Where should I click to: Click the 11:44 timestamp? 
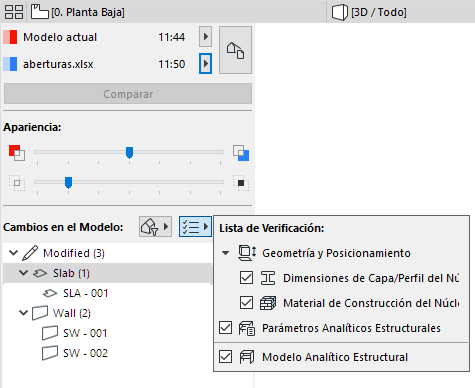[171, 37]
